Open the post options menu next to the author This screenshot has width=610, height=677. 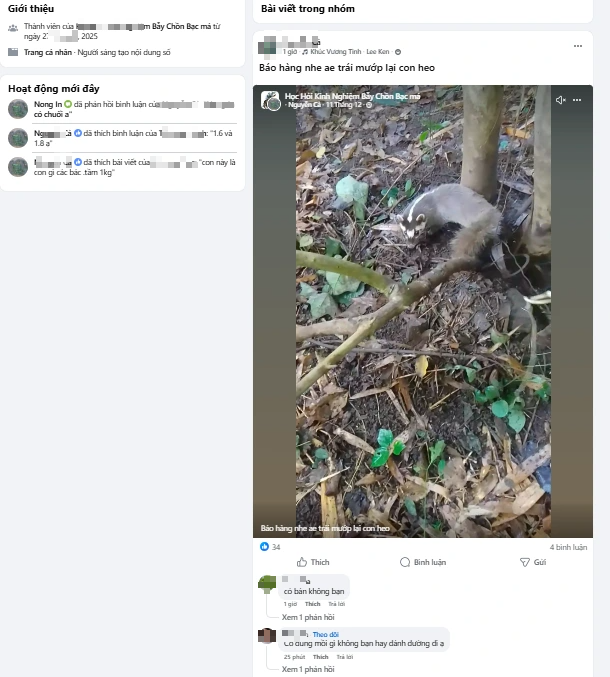[x=577, y=46]
